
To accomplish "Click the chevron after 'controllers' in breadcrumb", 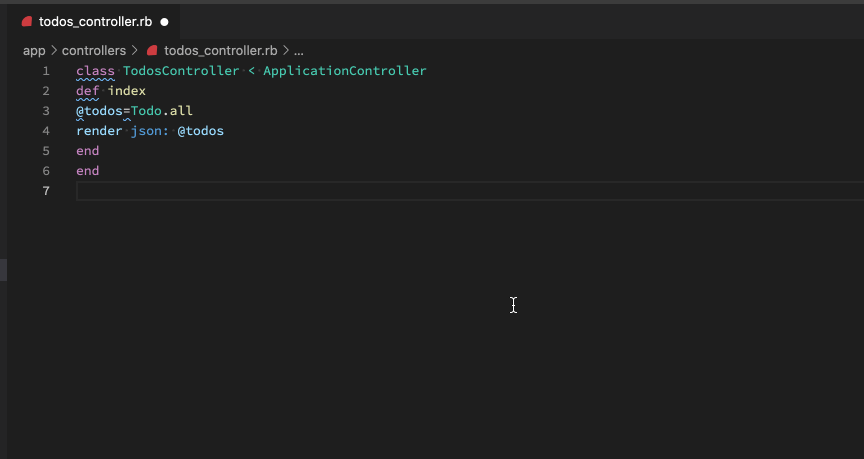I will 135,51.
